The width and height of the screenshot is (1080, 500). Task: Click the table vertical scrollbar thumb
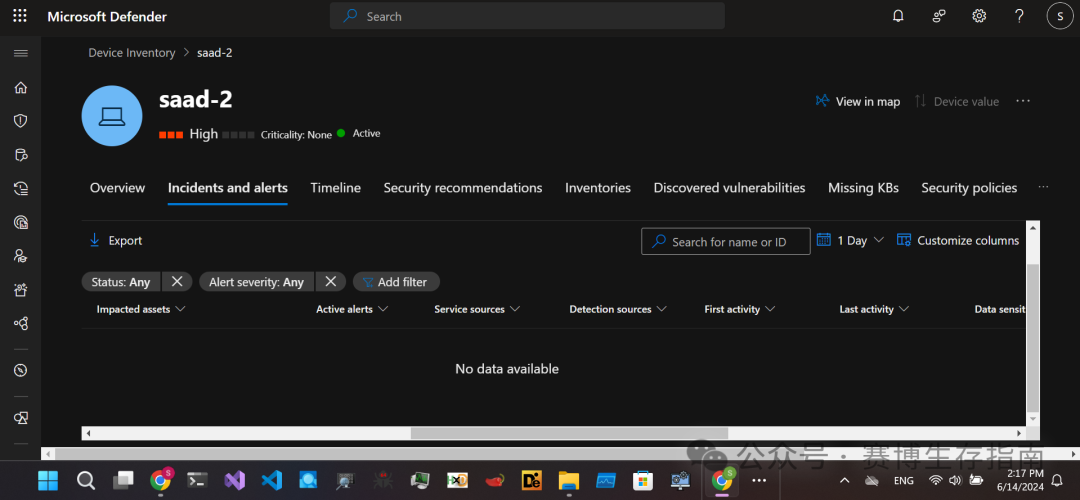[x=1032, y=337]
